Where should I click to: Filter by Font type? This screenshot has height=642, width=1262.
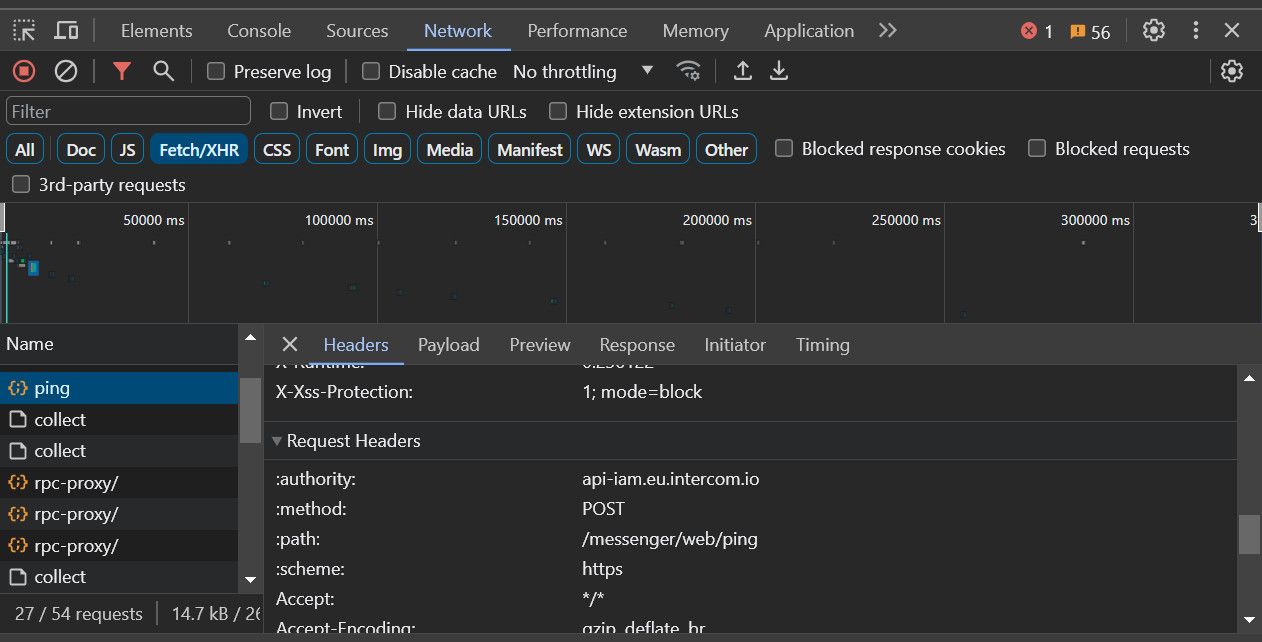tap(332, 150)
